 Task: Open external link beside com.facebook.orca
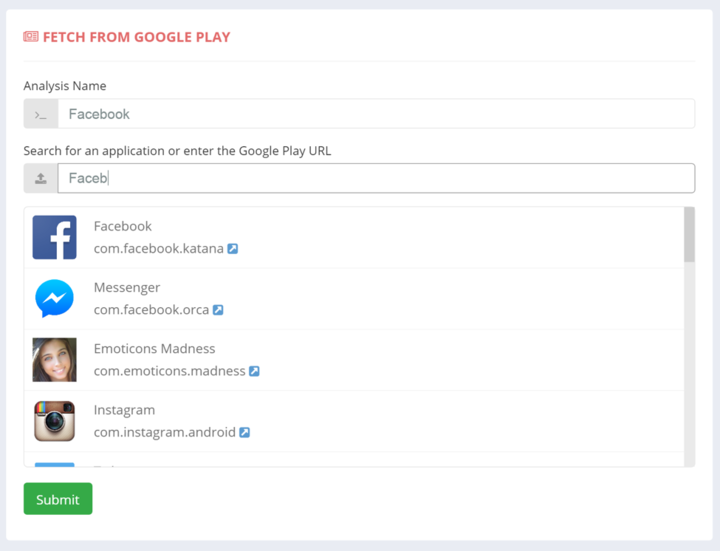point(218,310)
